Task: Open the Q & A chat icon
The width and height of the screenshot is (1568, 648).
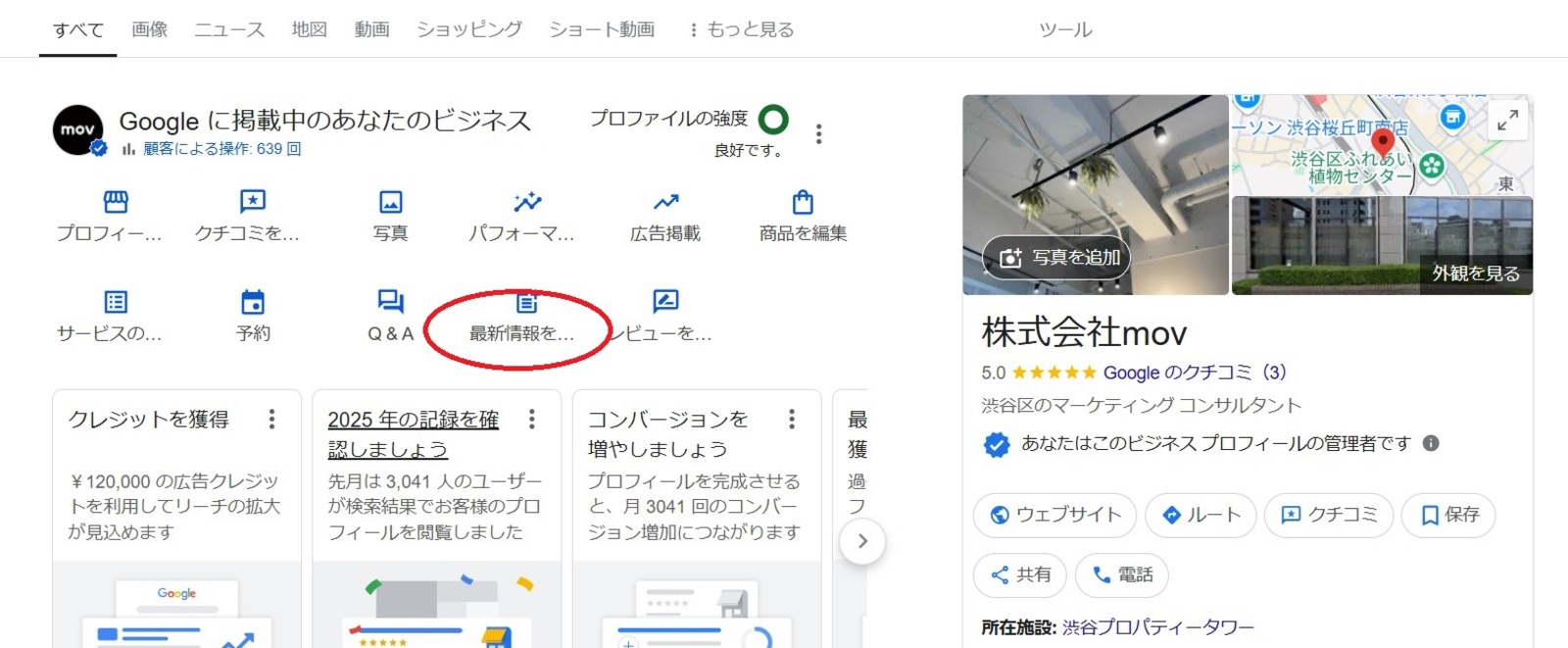Action: (x=390, y=301)
